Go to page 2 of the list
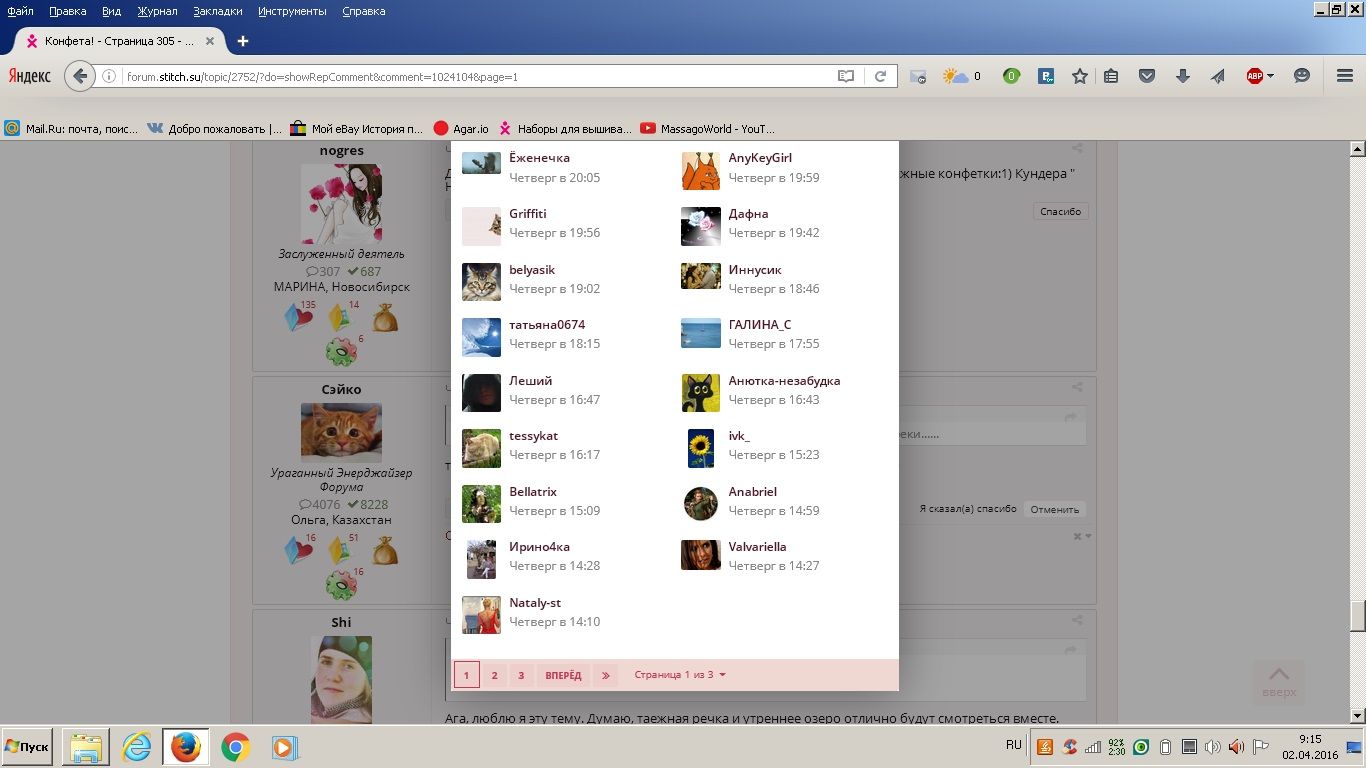 (x=494, y=675)
